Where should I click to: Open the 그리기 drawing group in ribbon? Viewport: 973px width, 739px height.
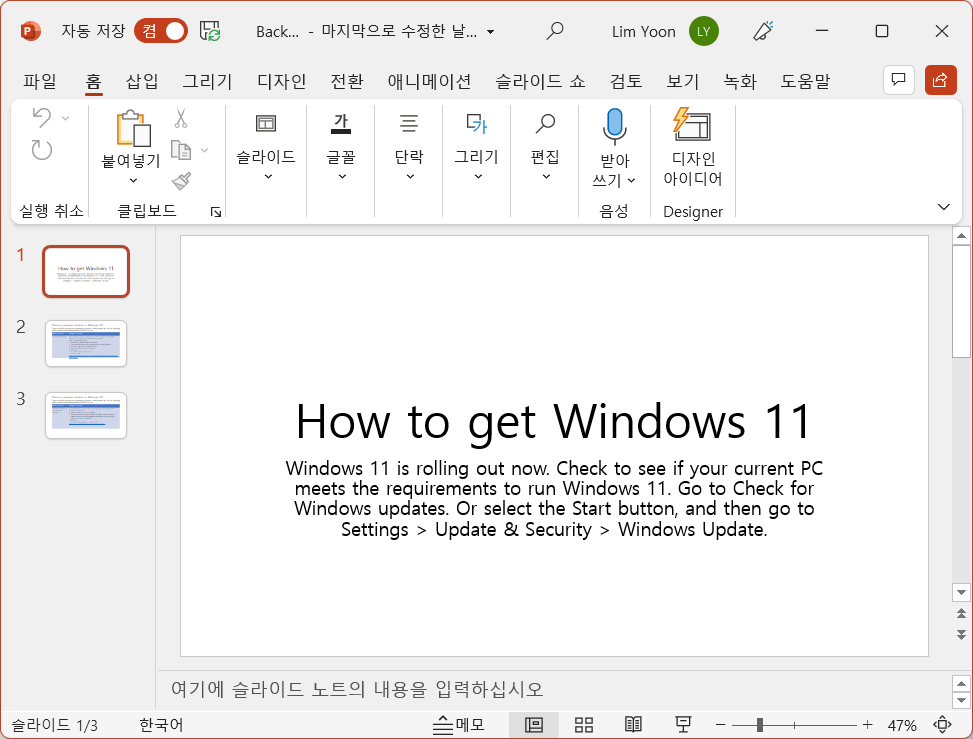(x=477, y=147)
